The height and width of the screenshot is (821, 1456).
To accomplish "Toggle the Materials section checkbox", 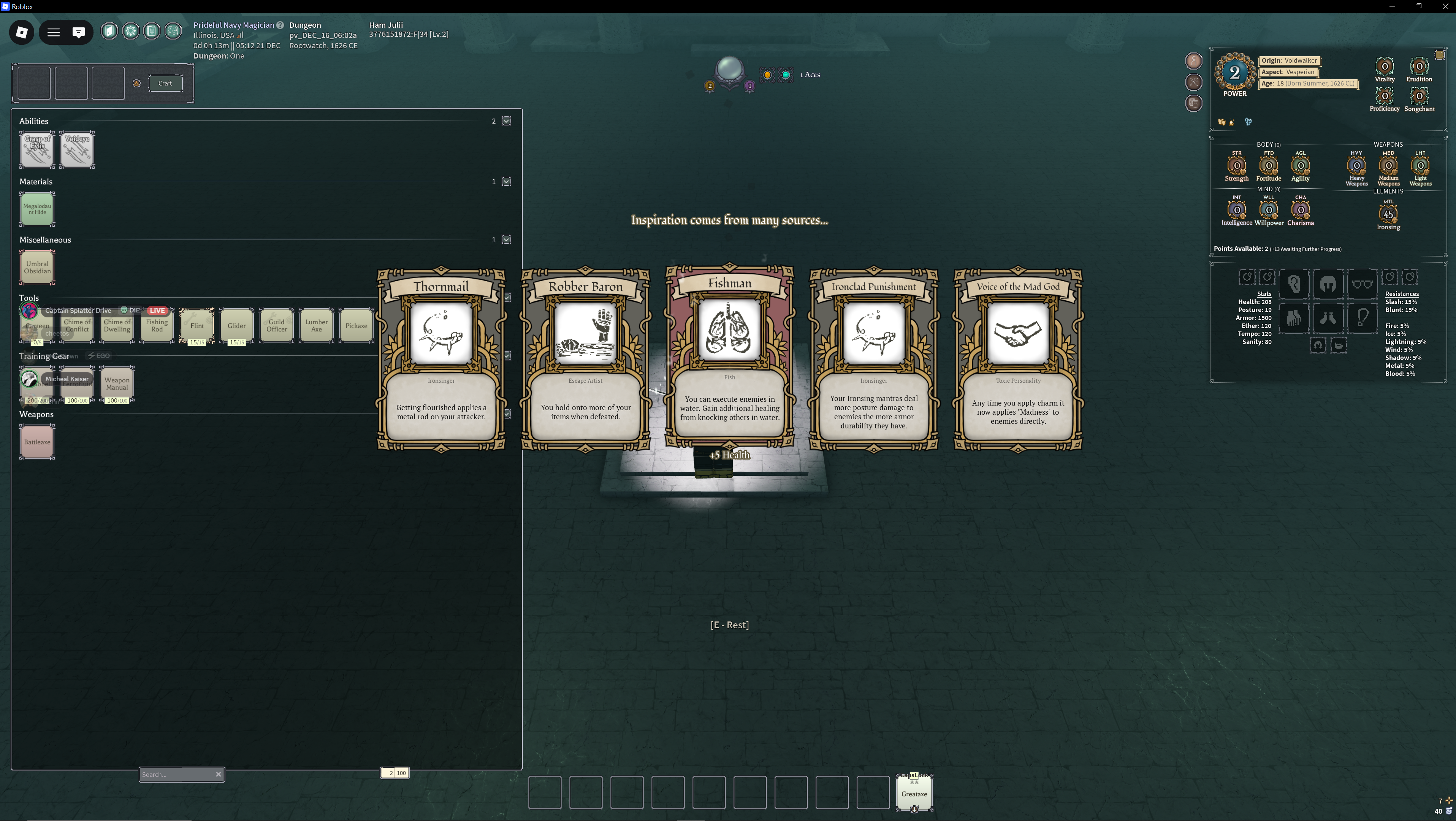I will tap(507, 182).
